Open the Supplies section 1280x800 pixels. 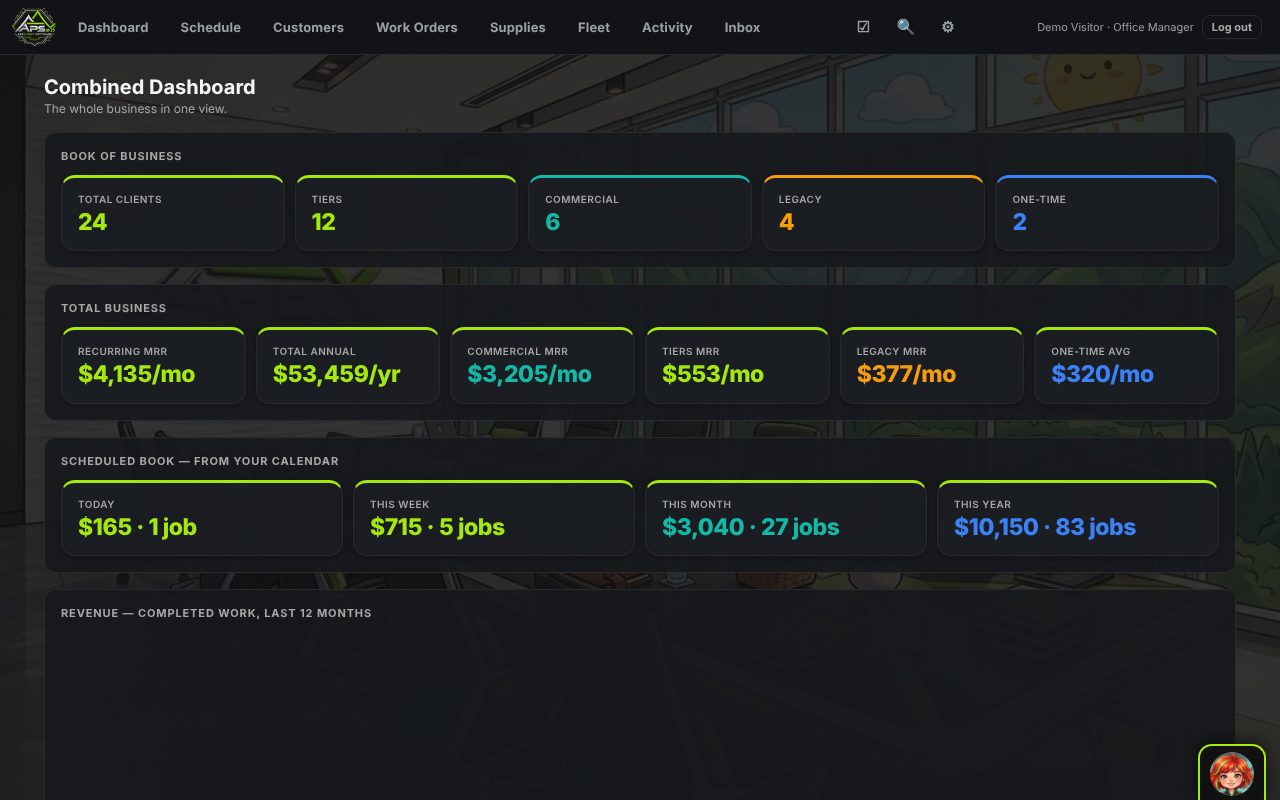point(517,27)
